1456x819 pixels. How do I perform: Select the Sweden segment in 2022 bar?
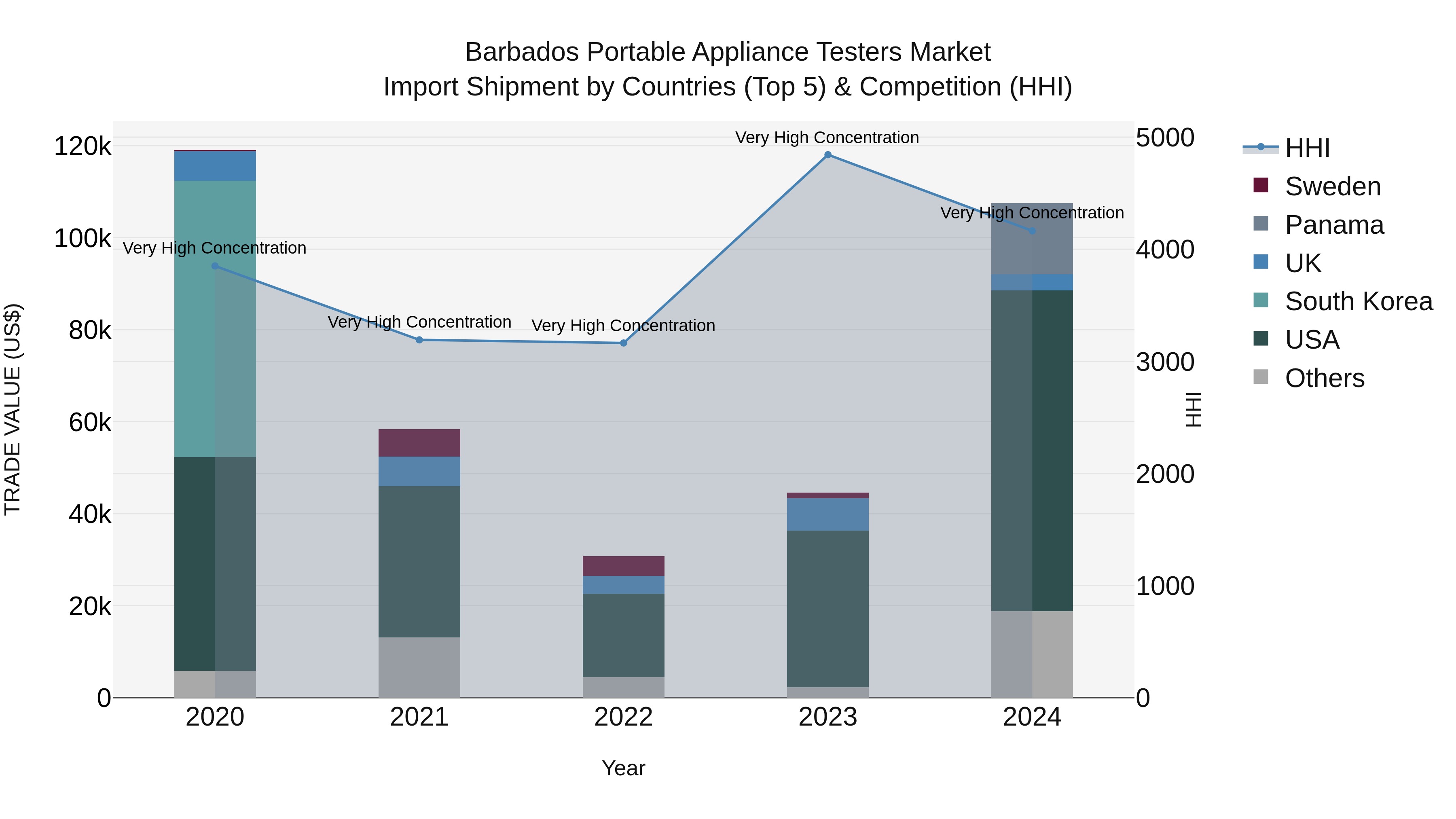(x=623, y=566)
